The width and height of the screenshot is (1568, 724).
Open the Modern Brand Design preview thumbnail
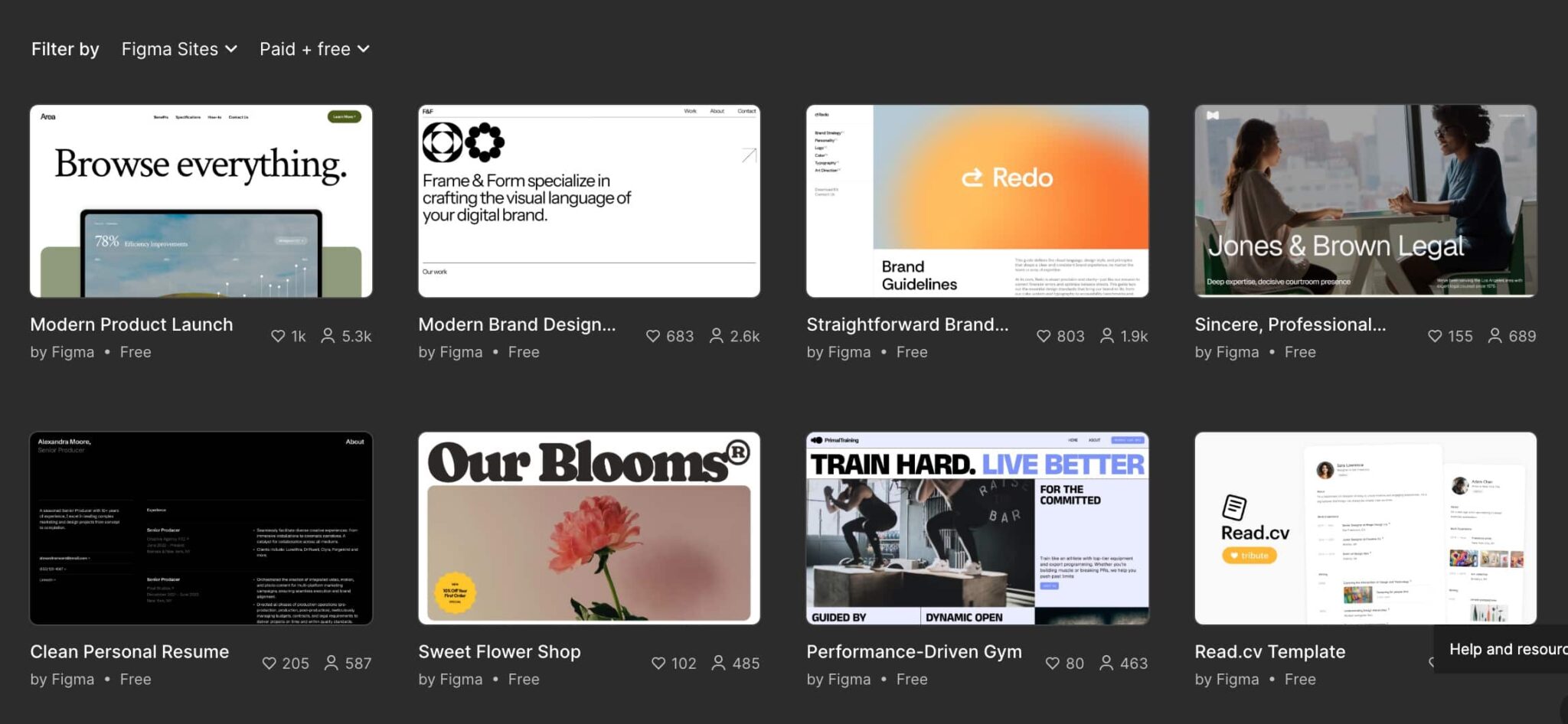click(x=589, y=201)
